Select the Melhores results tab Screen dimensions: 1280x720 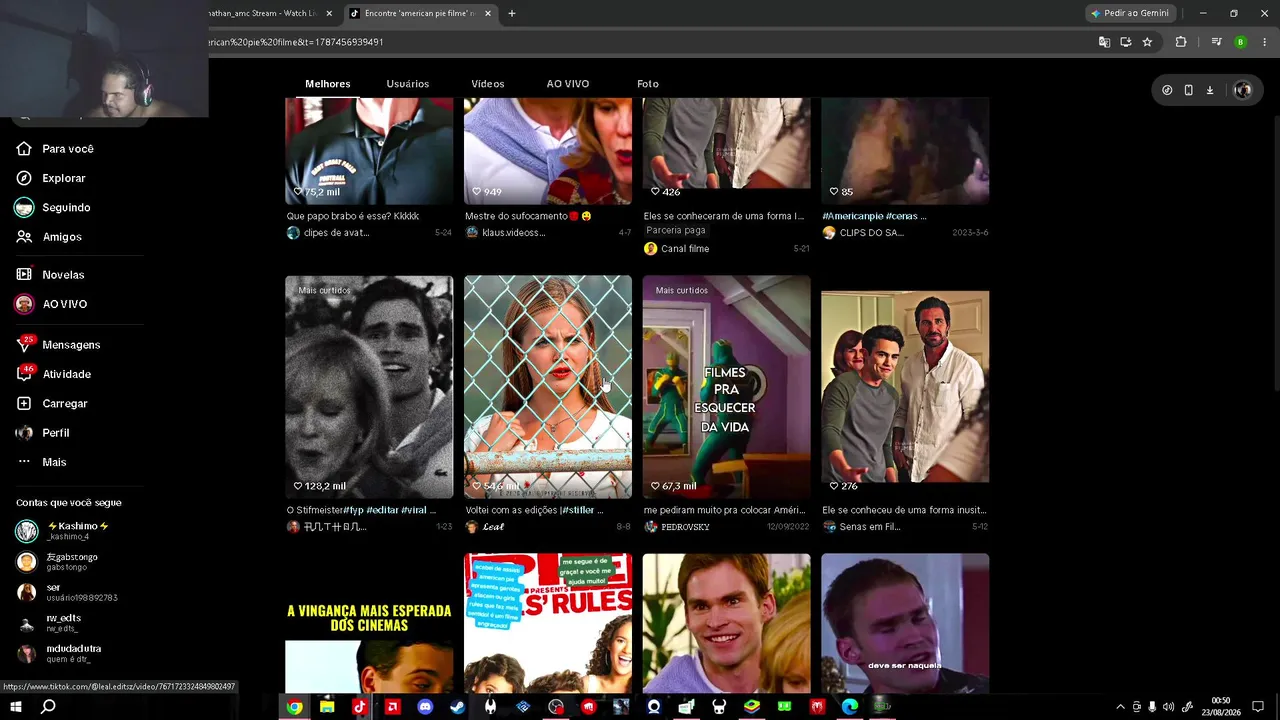point(328,84)
